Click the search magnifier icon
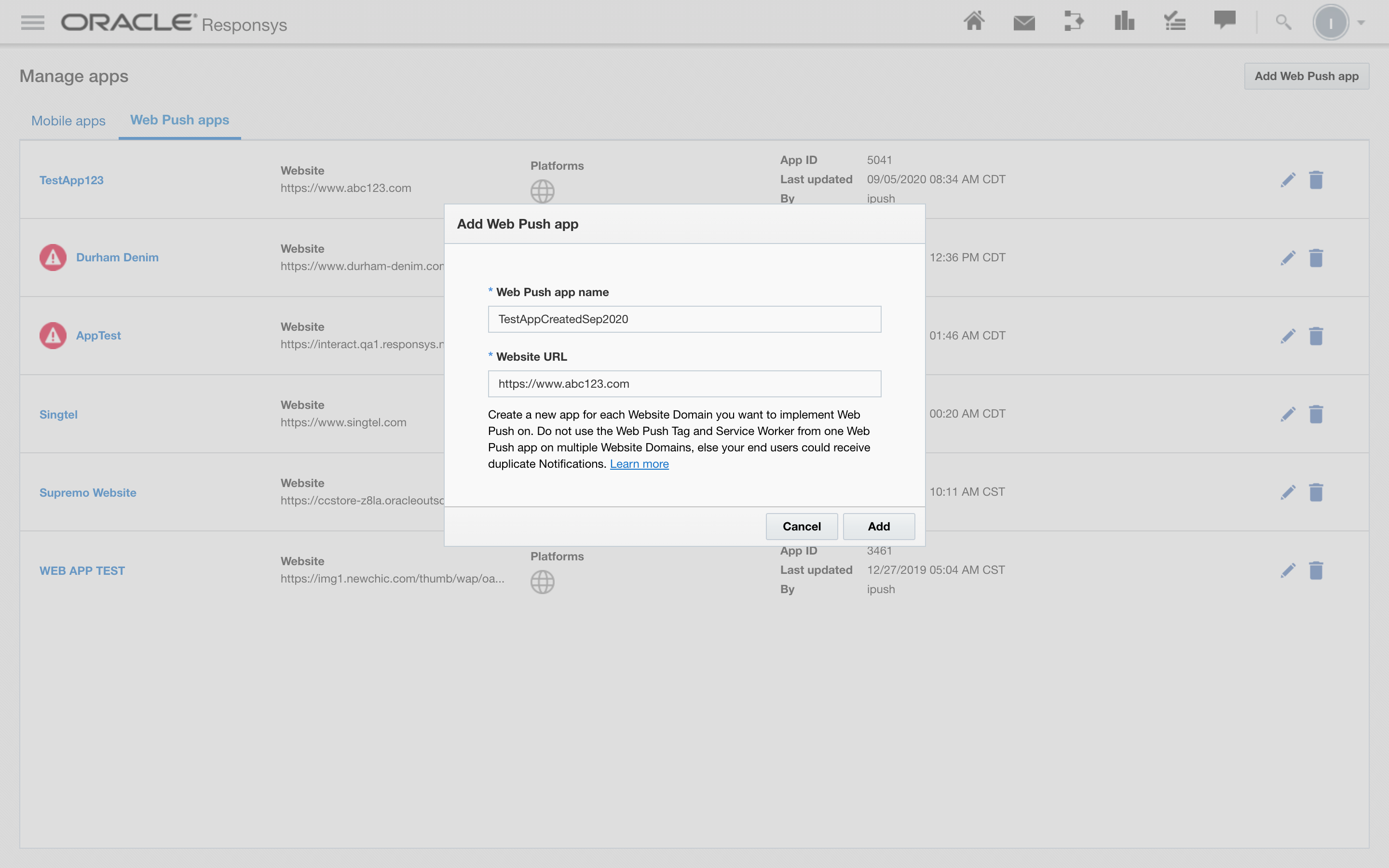 click(x=1283, y=22)
